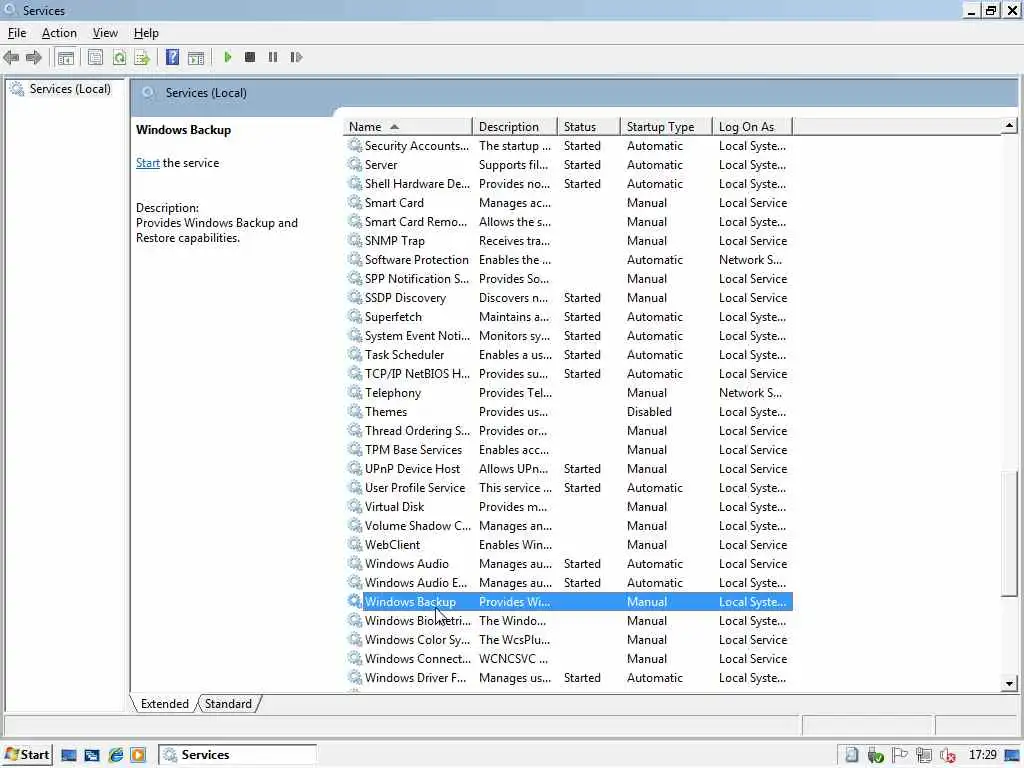
Task: Select the Volume Shadow Copy service
Action: point(569,526)
